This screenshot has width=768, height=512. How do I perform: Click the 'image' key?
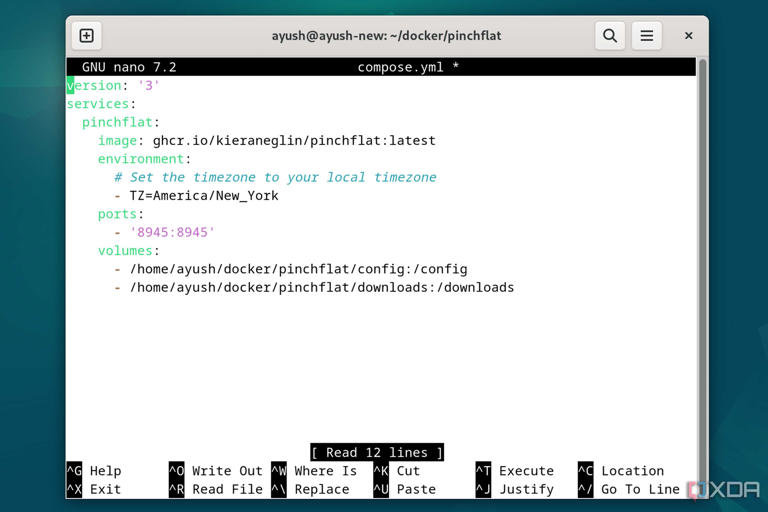117,141
